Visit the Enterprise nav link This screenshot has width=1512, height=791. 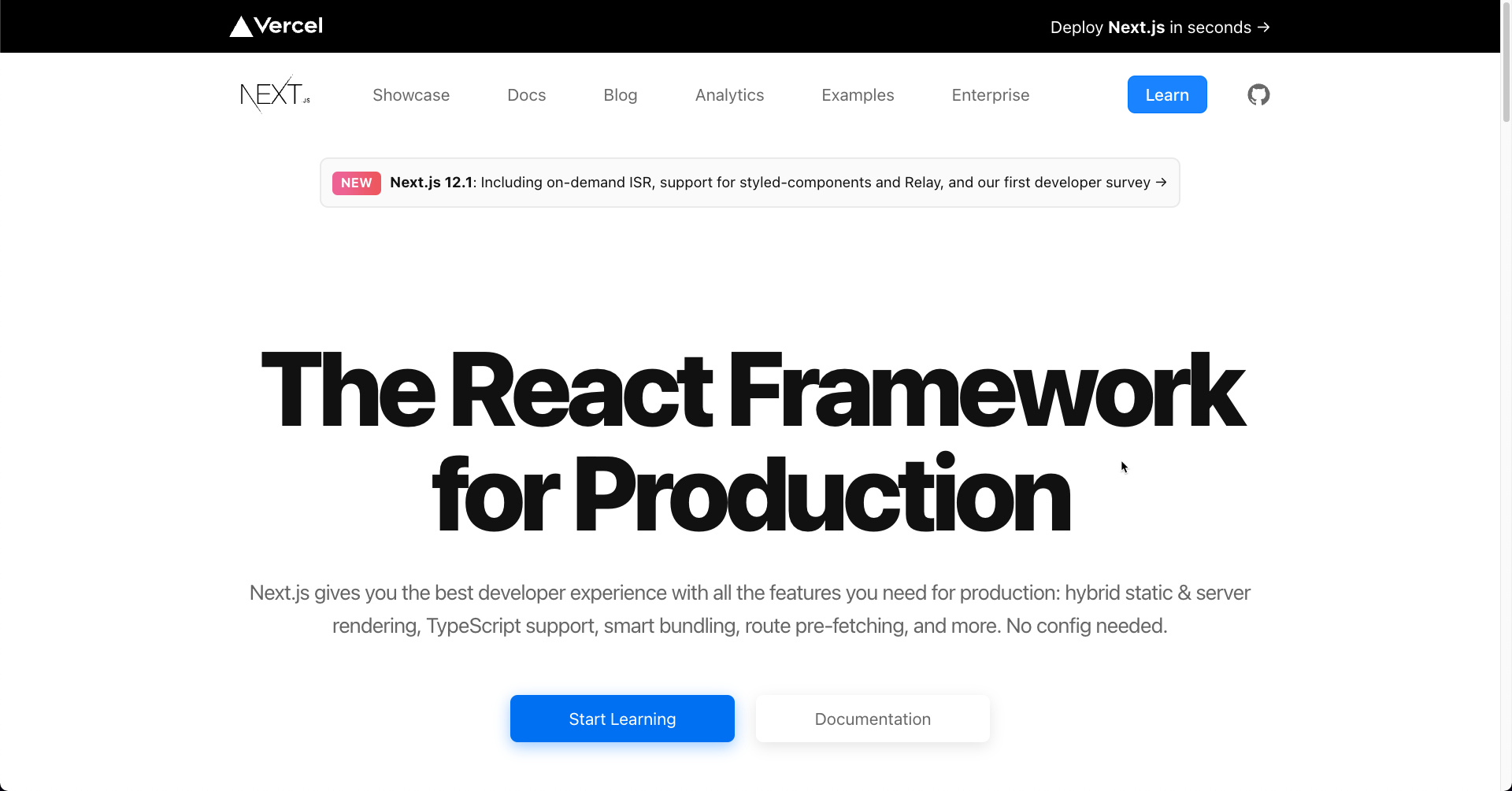click(x=991, y=95)
